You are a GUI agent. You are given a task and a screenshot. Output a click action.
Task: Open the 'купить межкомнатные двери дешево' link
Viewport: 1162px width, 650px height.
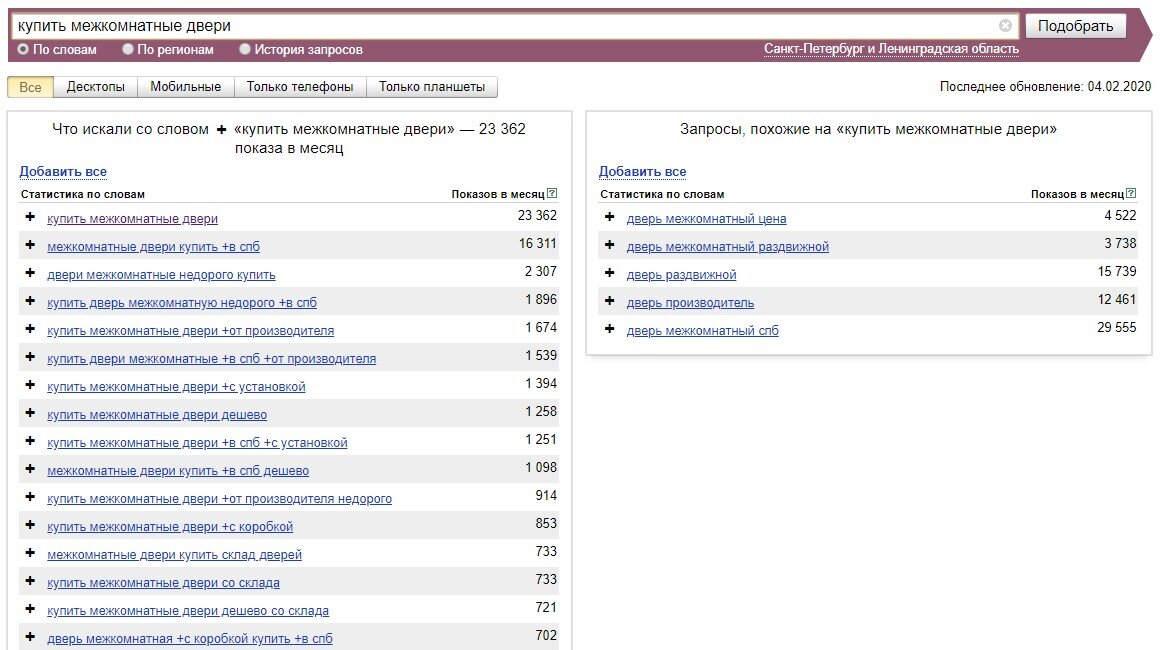point(157,415)
